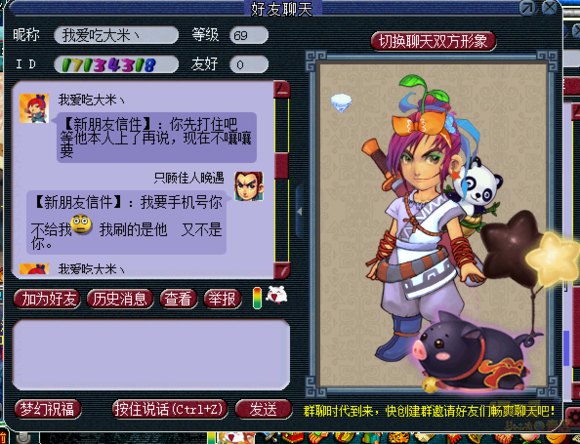Click the 我爱吃大米 sender avatar in chat
580x444 pixels.
[34, 108]
